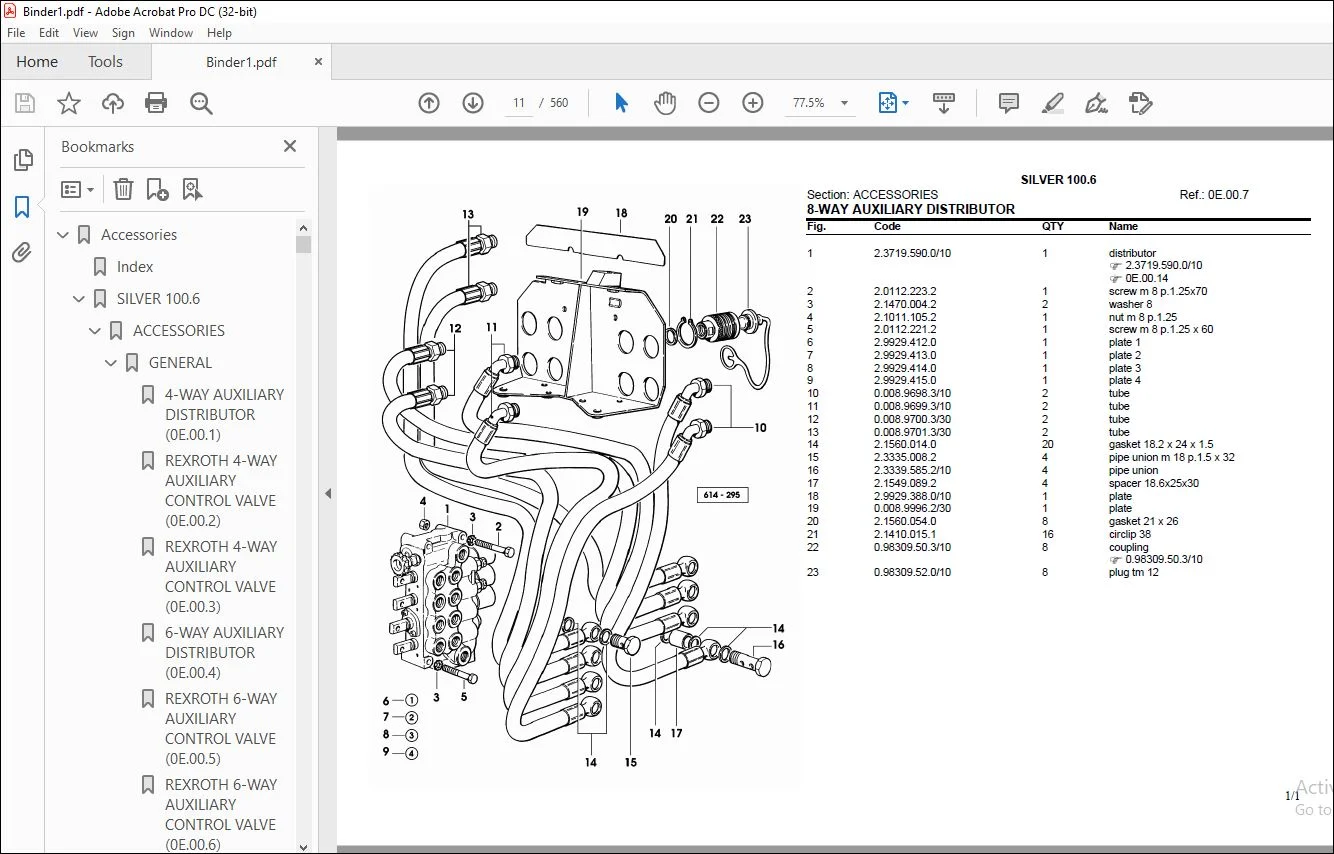Follow the 0E.00.14 cross-reference link
The height and width of the screenshot is (854, 1334).
1146,278
